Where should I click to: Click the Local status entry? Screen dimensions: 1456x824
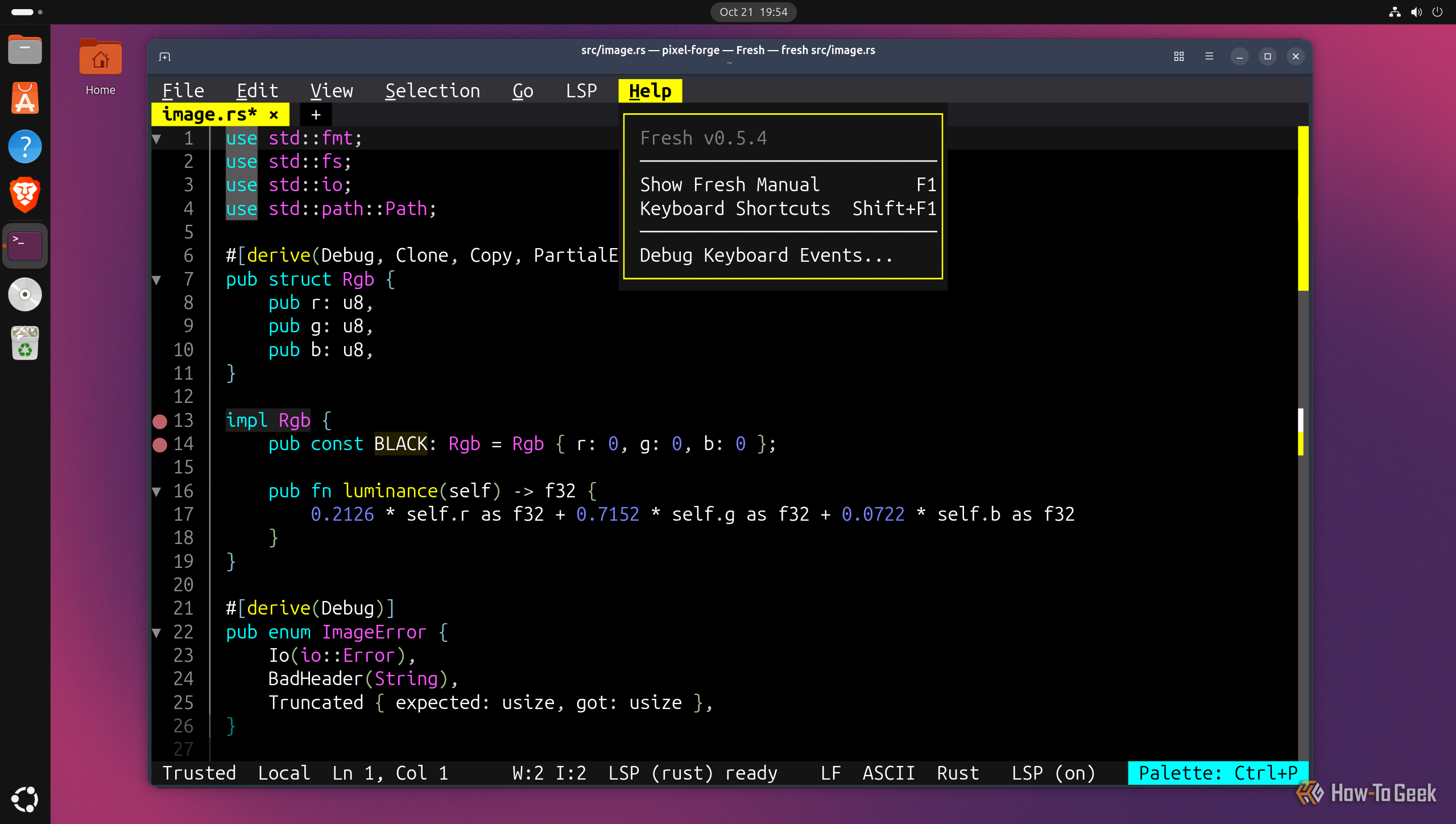point(284,773)
